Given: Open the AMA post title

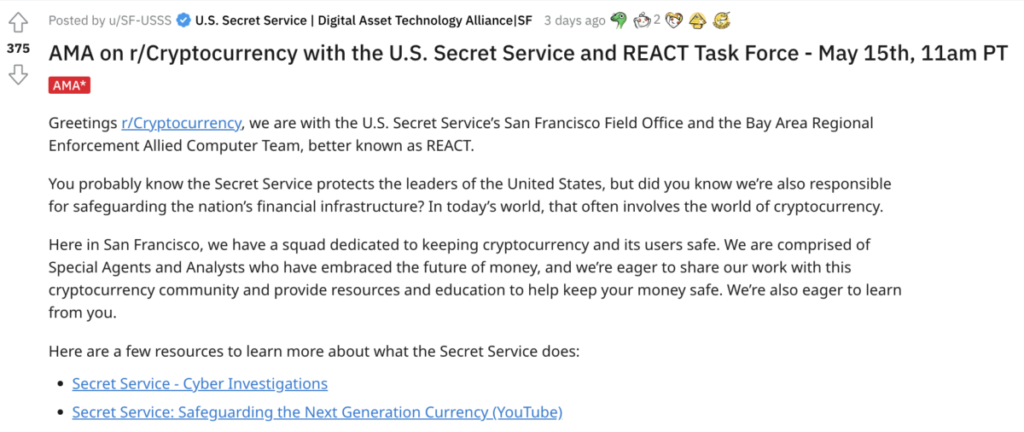Looking at the screenshot, I should click(527, 53).
